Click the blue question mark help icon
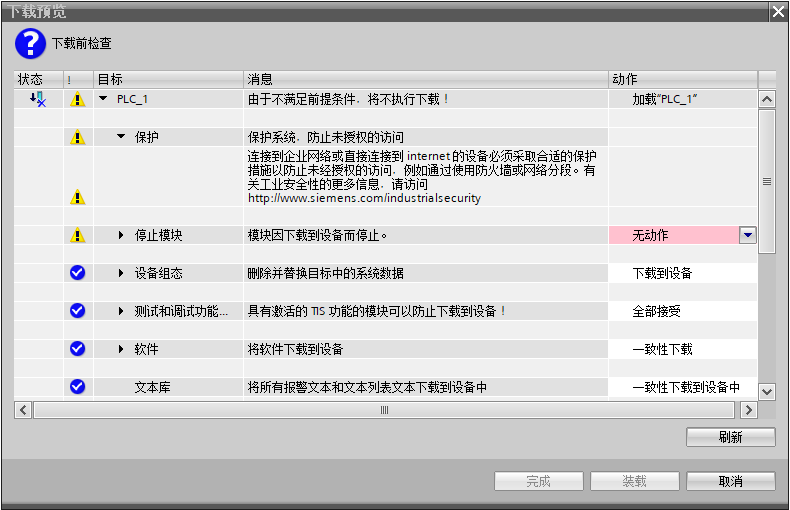 30,43
